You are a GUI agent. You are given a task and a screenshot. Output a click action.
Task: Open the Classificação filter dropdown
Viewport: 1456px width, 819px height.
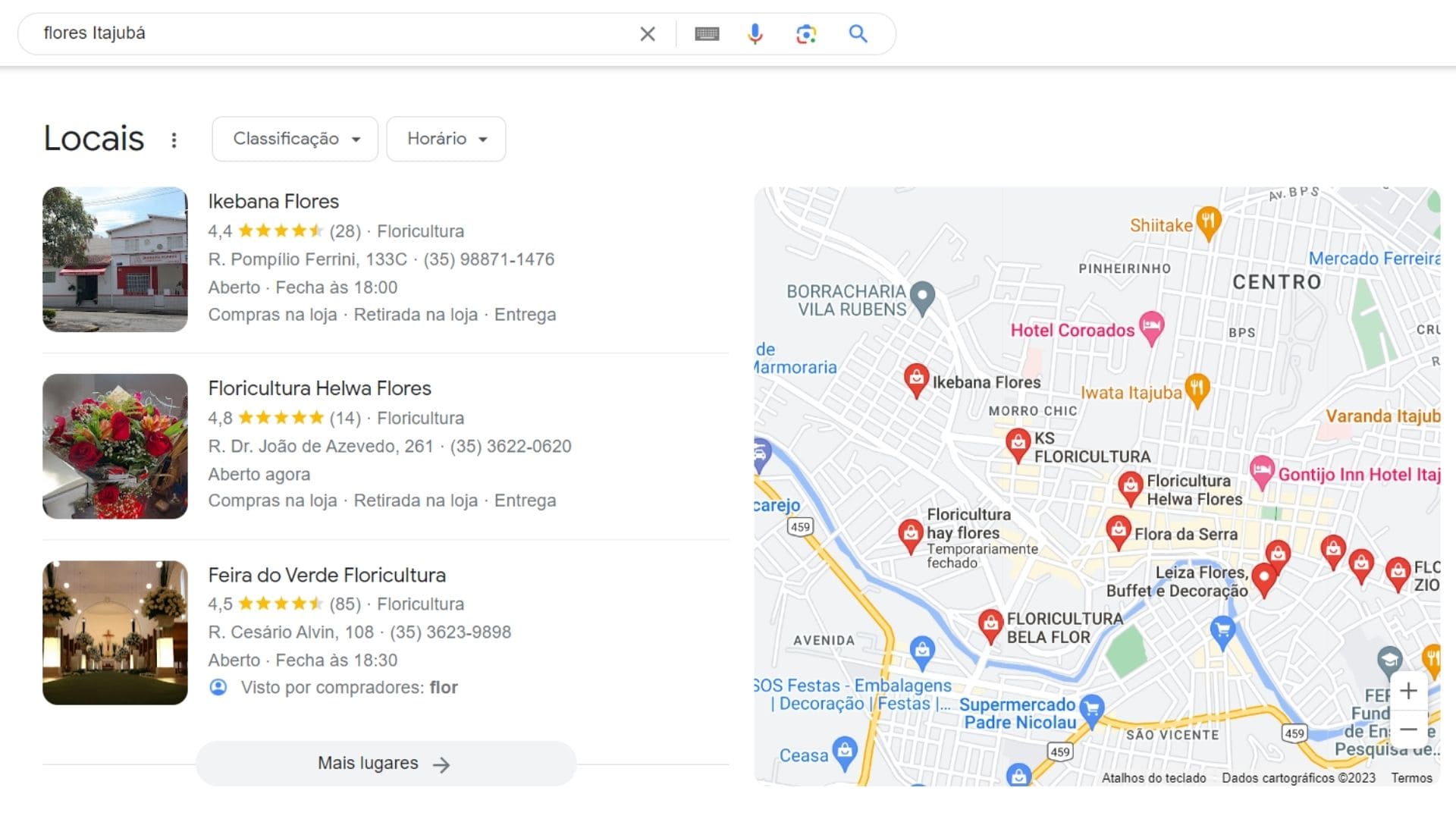(294, 139)
